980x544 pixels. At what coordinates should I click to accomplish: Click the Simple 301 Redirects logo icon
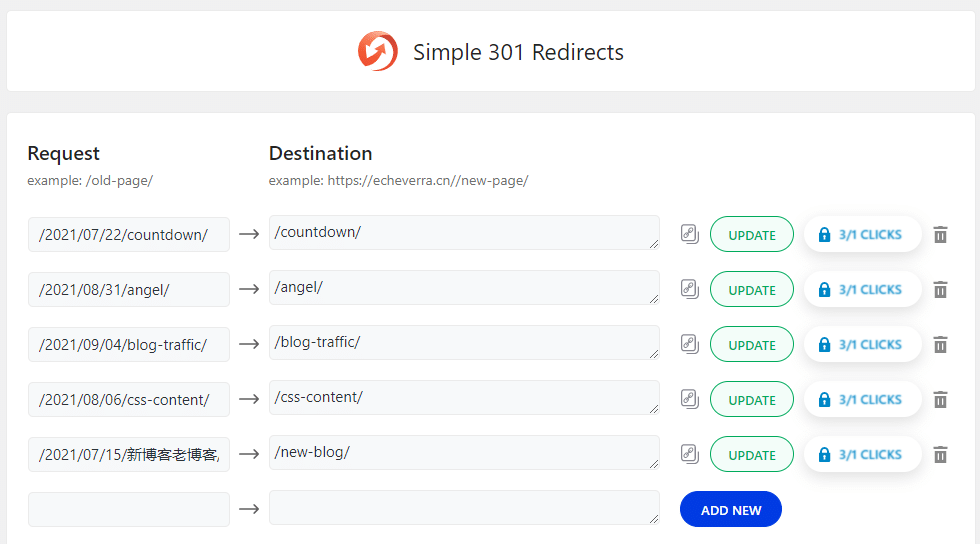[x=378, y=52]
